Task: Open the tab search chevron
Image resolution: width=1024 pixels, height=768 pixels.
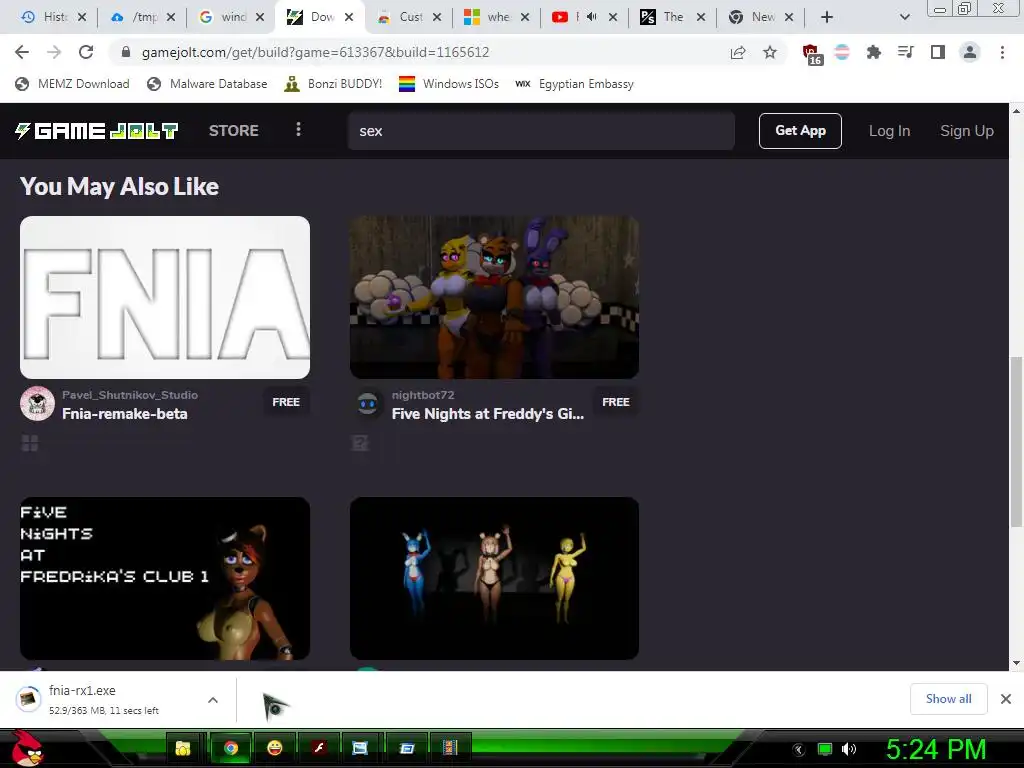Action: 904,17
